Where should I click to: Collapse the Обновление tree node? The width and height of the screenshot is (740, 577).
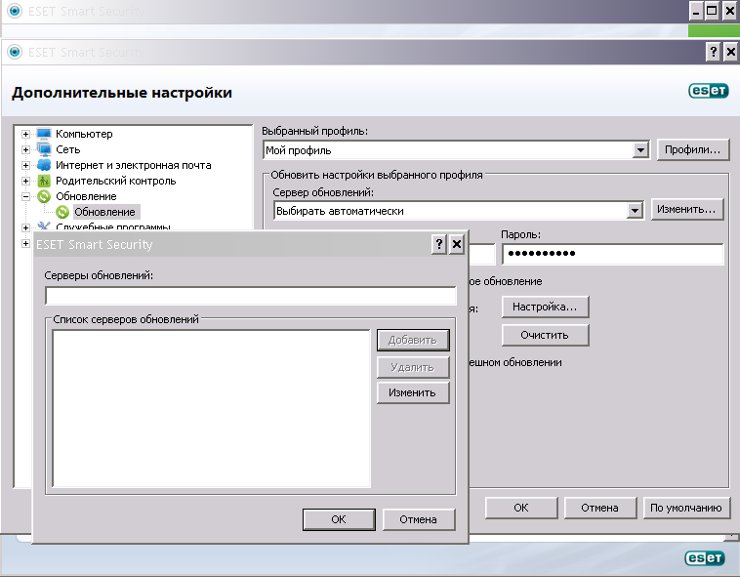click(x=25, y=196)
